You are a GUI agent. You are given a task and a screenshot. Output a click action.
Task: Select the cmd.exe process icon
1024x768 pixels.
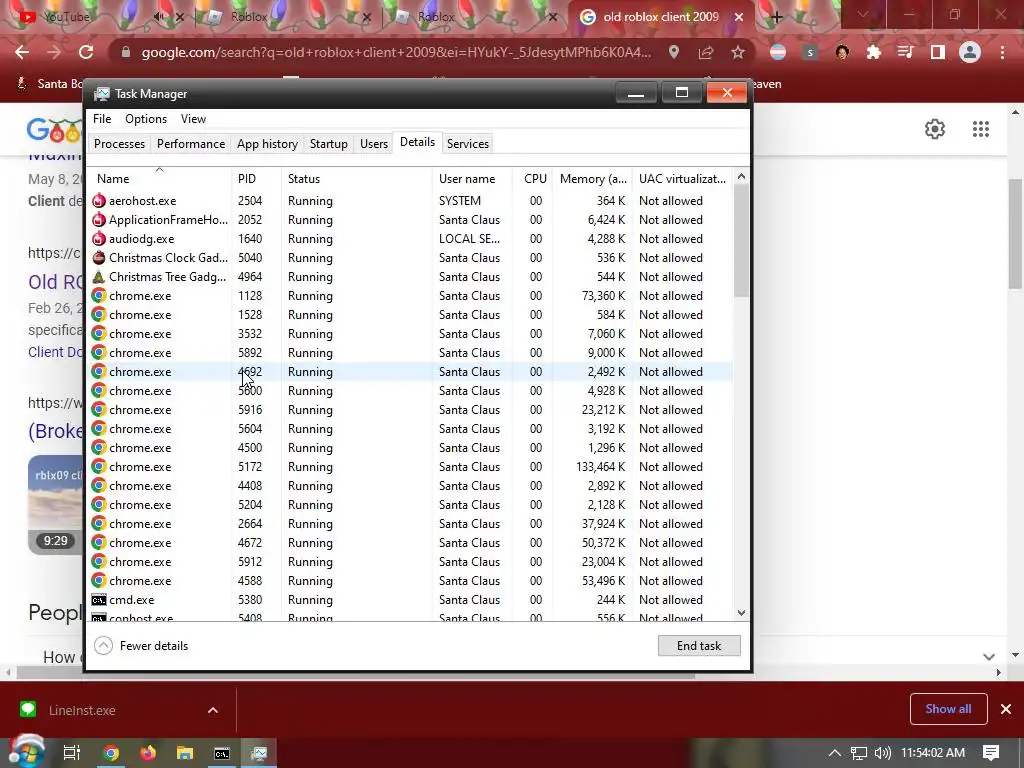[99, 600]
